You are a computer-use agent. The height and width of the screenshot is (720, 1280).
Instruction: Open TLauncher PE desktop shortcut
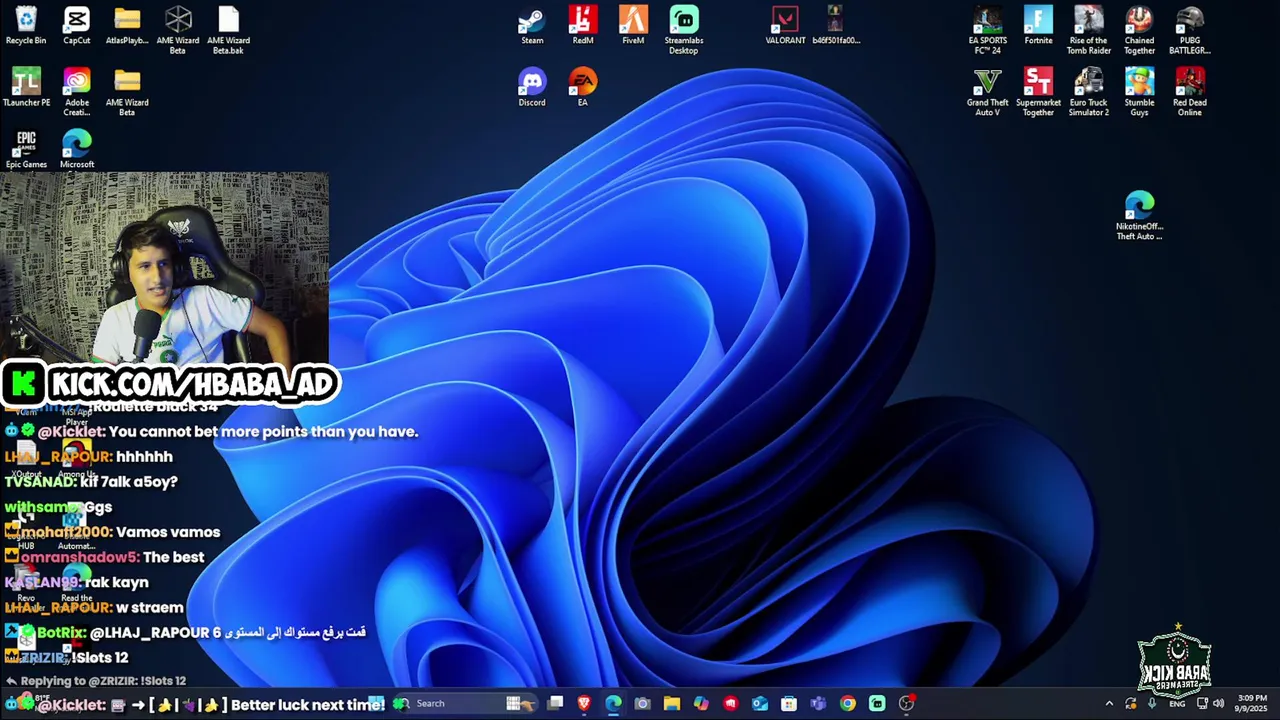[26, 87]
